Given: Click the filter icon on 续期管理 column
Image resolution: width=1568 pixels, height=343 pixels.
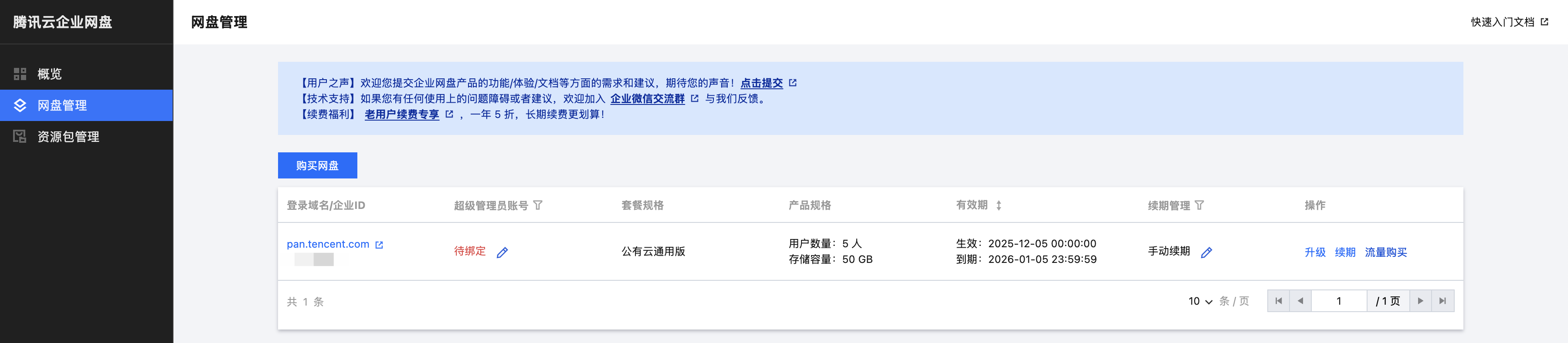Looking at the screenshot, I should coord(1199,205).
